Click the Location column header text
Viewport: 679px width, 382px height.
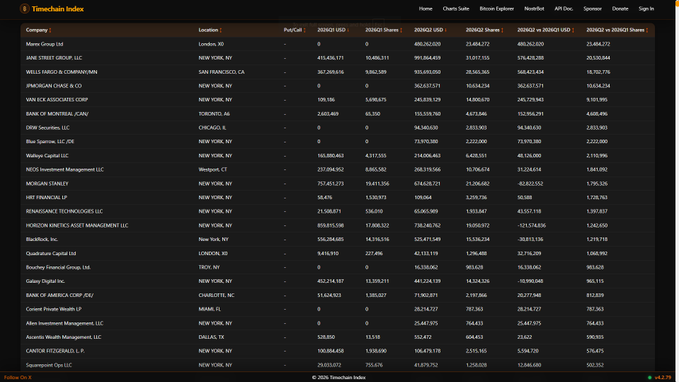208,30
